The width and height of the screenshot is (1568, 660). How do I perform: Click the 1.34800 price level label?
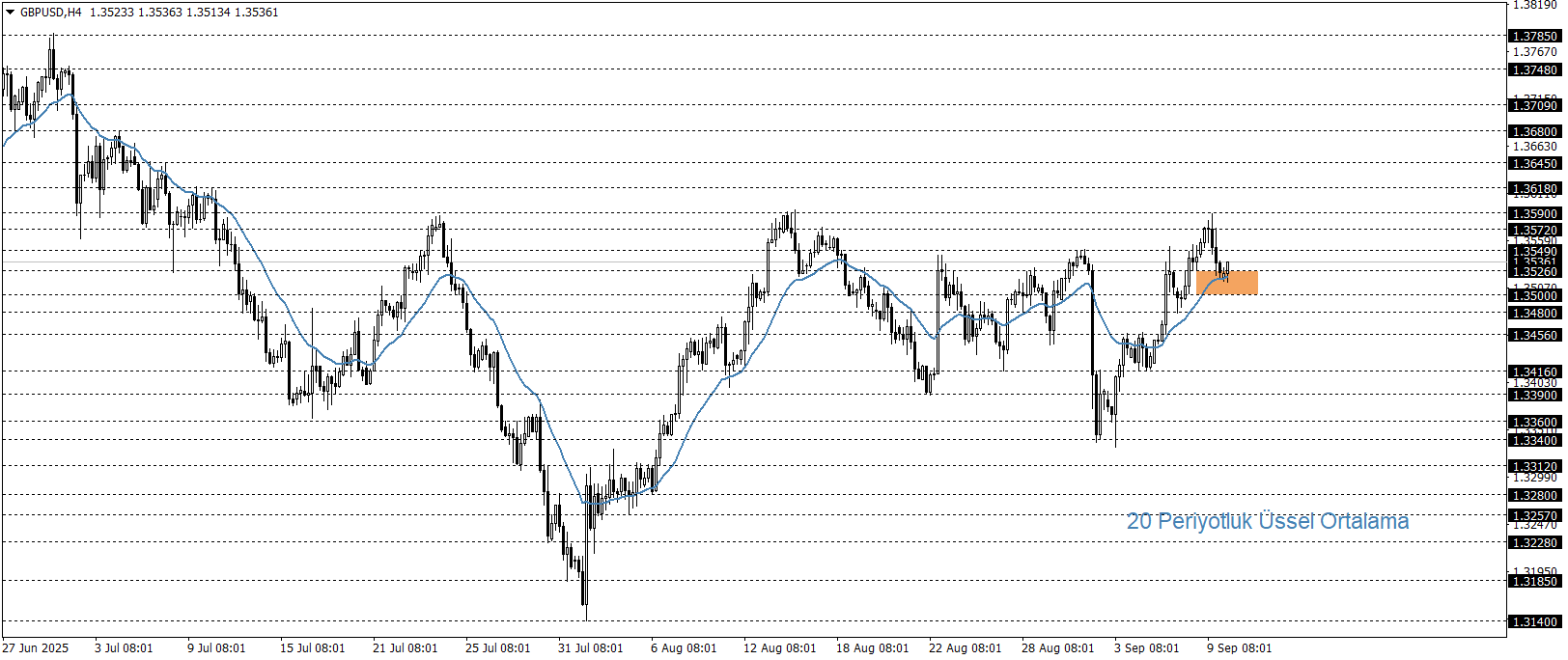pyautogui.click(x=1534, y=314)
